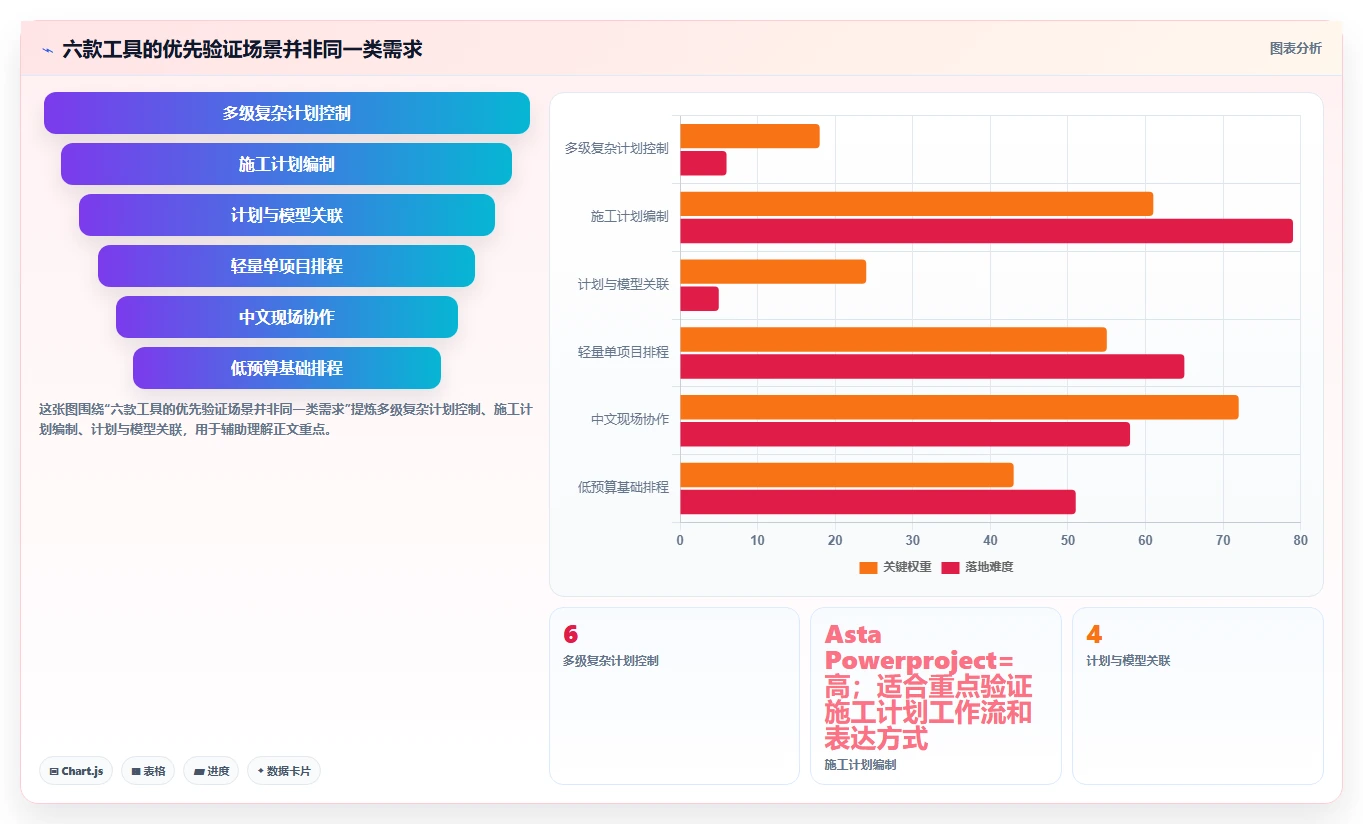Screen dimensions: 1363x824
Task: Select the 施工计划编制 funnel stage
Action: (x=286, y=164)
